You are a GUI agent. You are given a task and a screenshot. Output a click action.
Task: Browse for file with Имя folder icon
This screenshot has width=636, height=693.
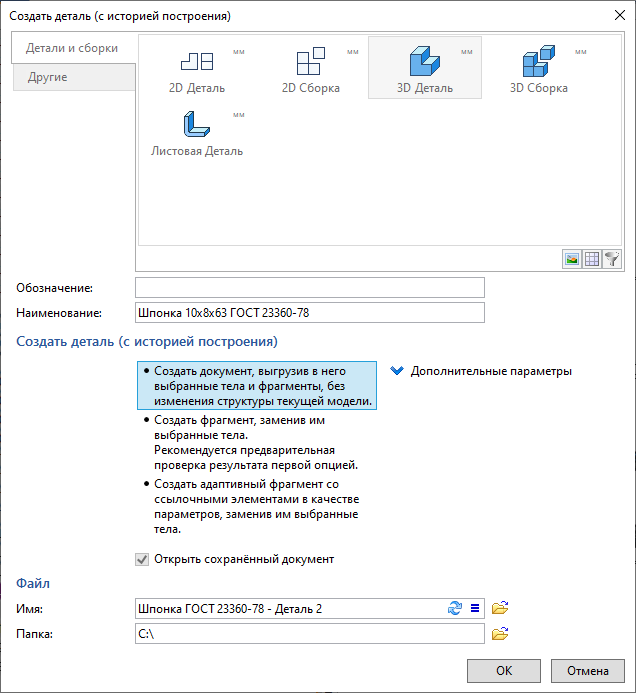pos(501,608)
